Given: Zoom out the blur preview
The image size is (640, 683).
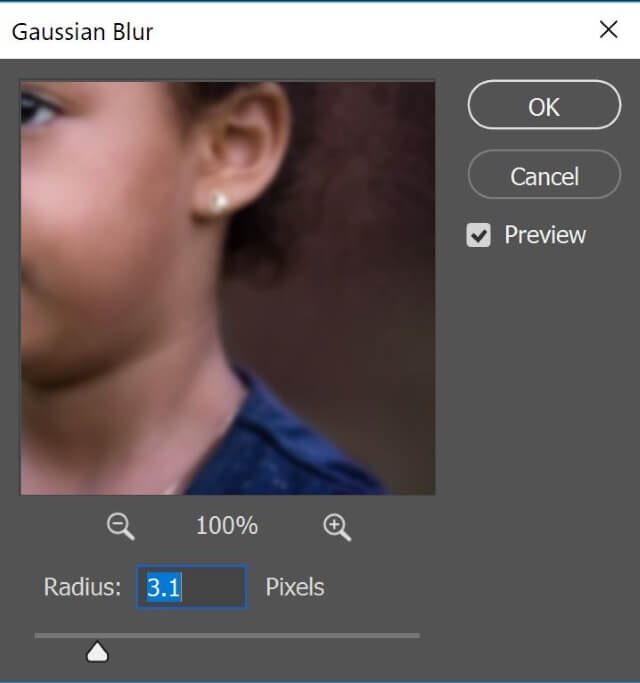Looking at the screenshot, I should [121, 526].
